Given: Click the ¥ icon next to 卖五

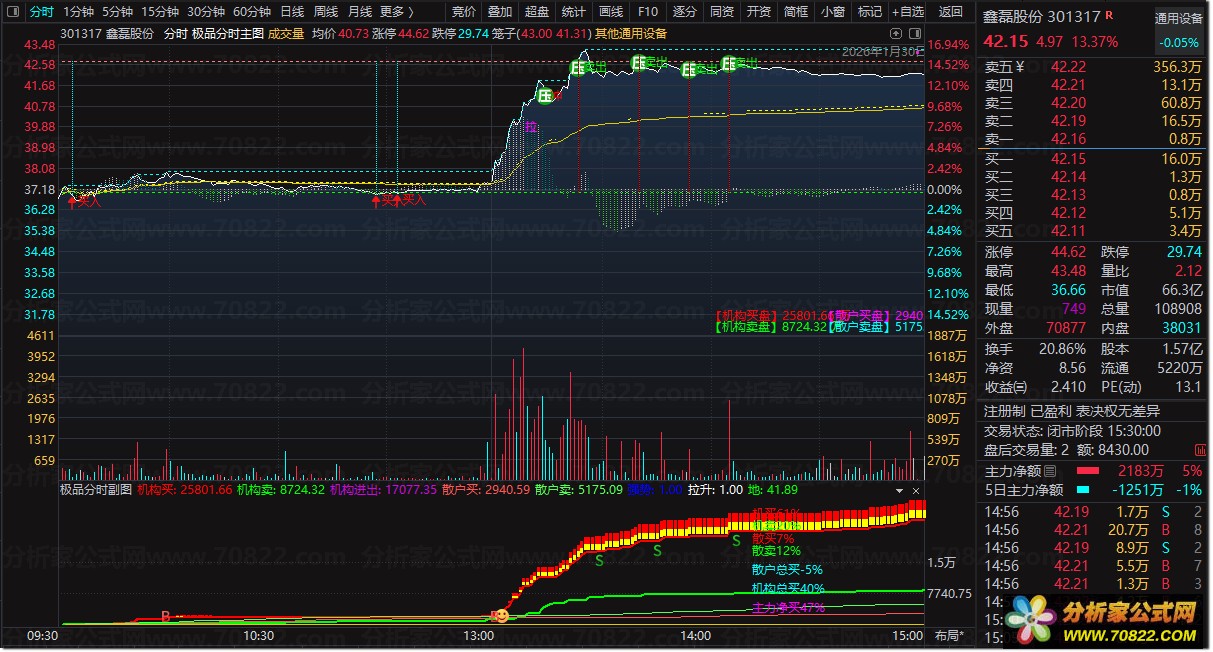Looking at the screenshot, I should pyautogui.click(x=1019, y=67).
